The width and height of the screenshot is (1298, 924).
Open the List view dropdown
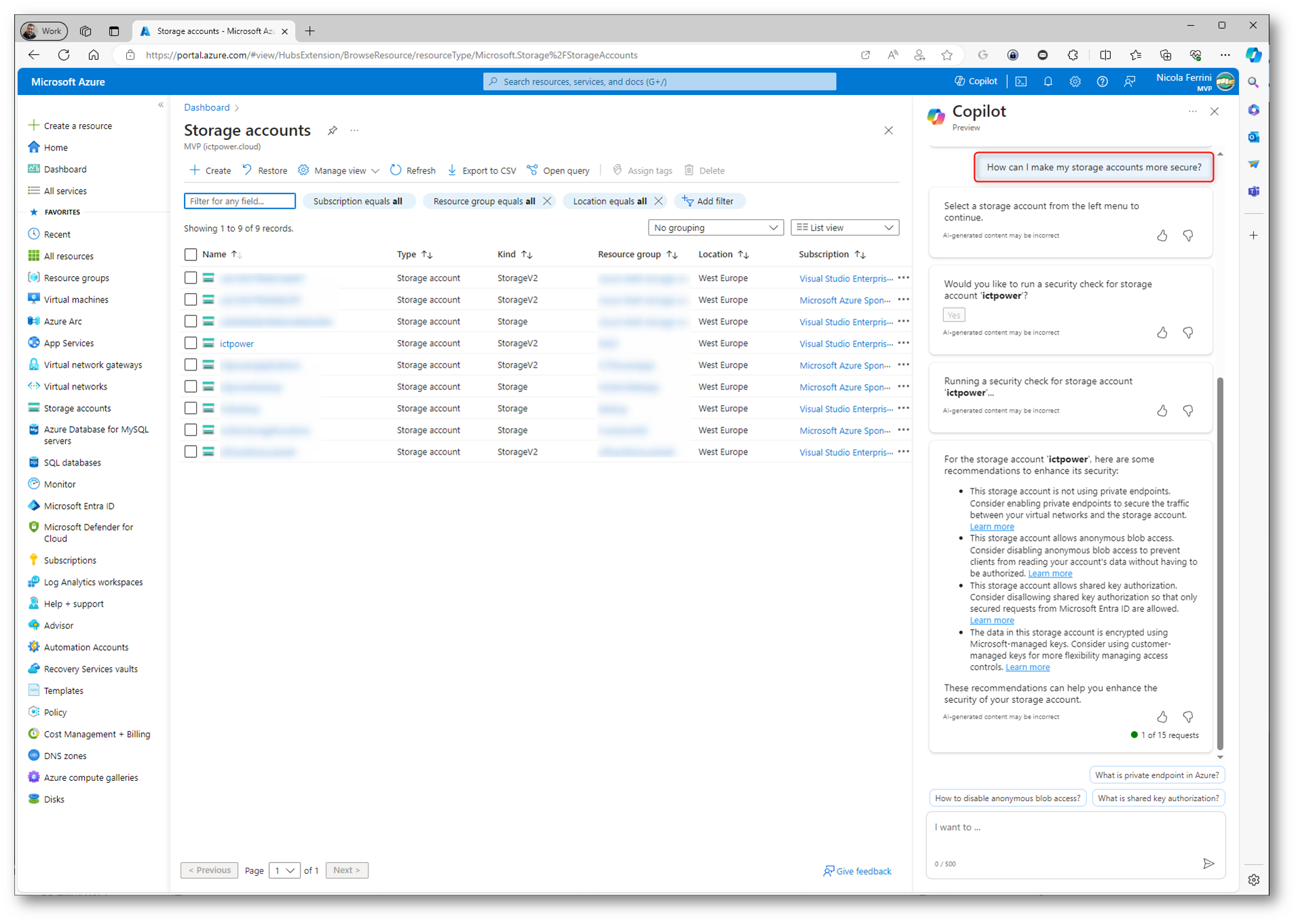tap(844, 228)
